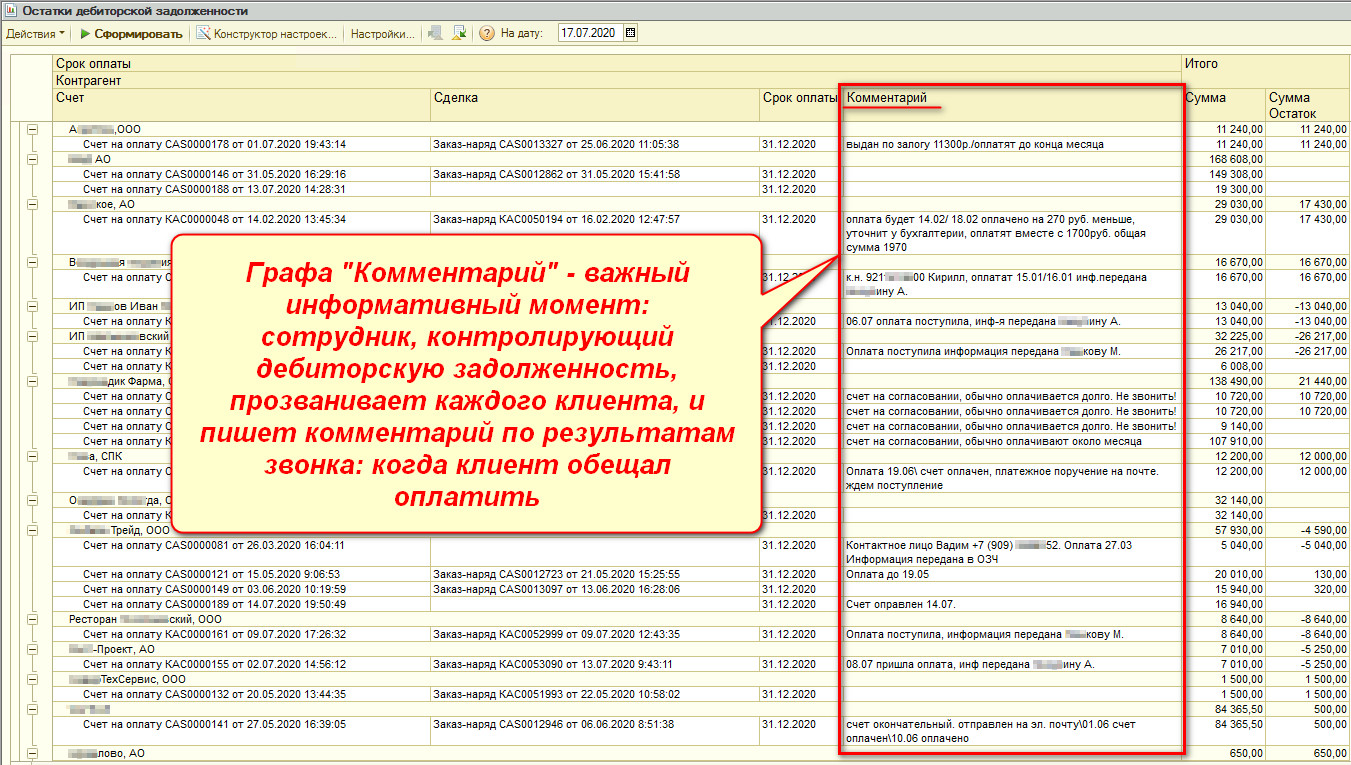Select invoice CAS0000121 от 15.05.2020

(214, 574)
